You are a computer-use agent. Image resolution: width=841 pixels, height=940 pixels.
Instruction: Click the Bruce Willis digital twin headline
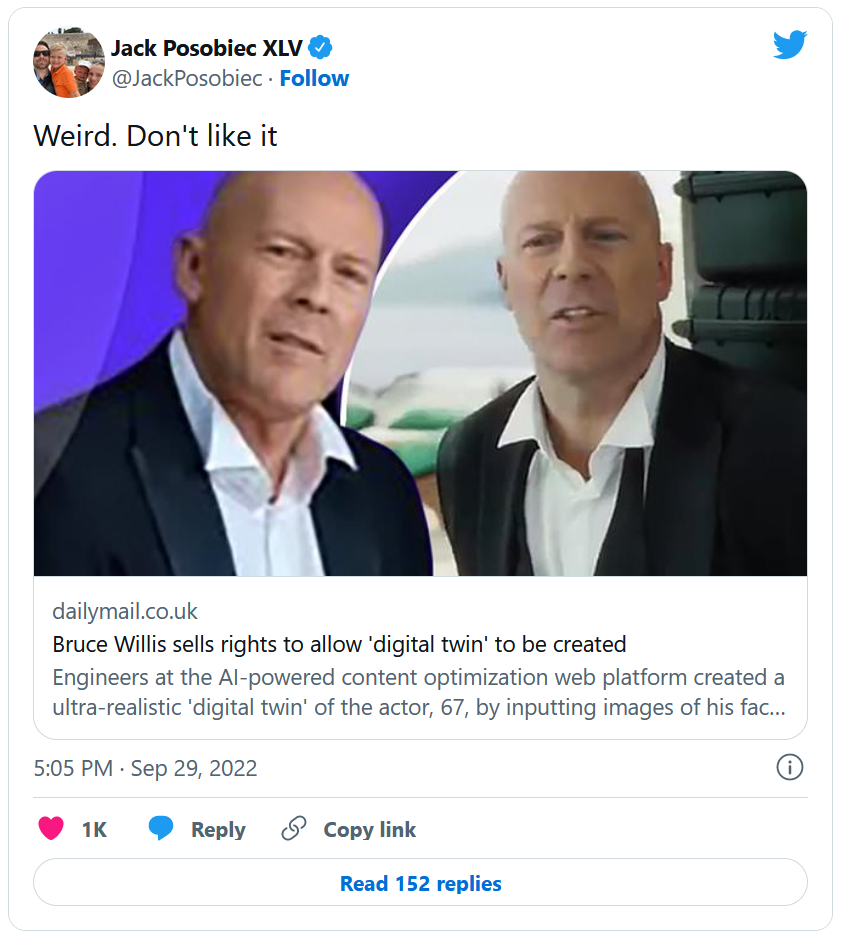pyautogui.click(x=339, y=643)
